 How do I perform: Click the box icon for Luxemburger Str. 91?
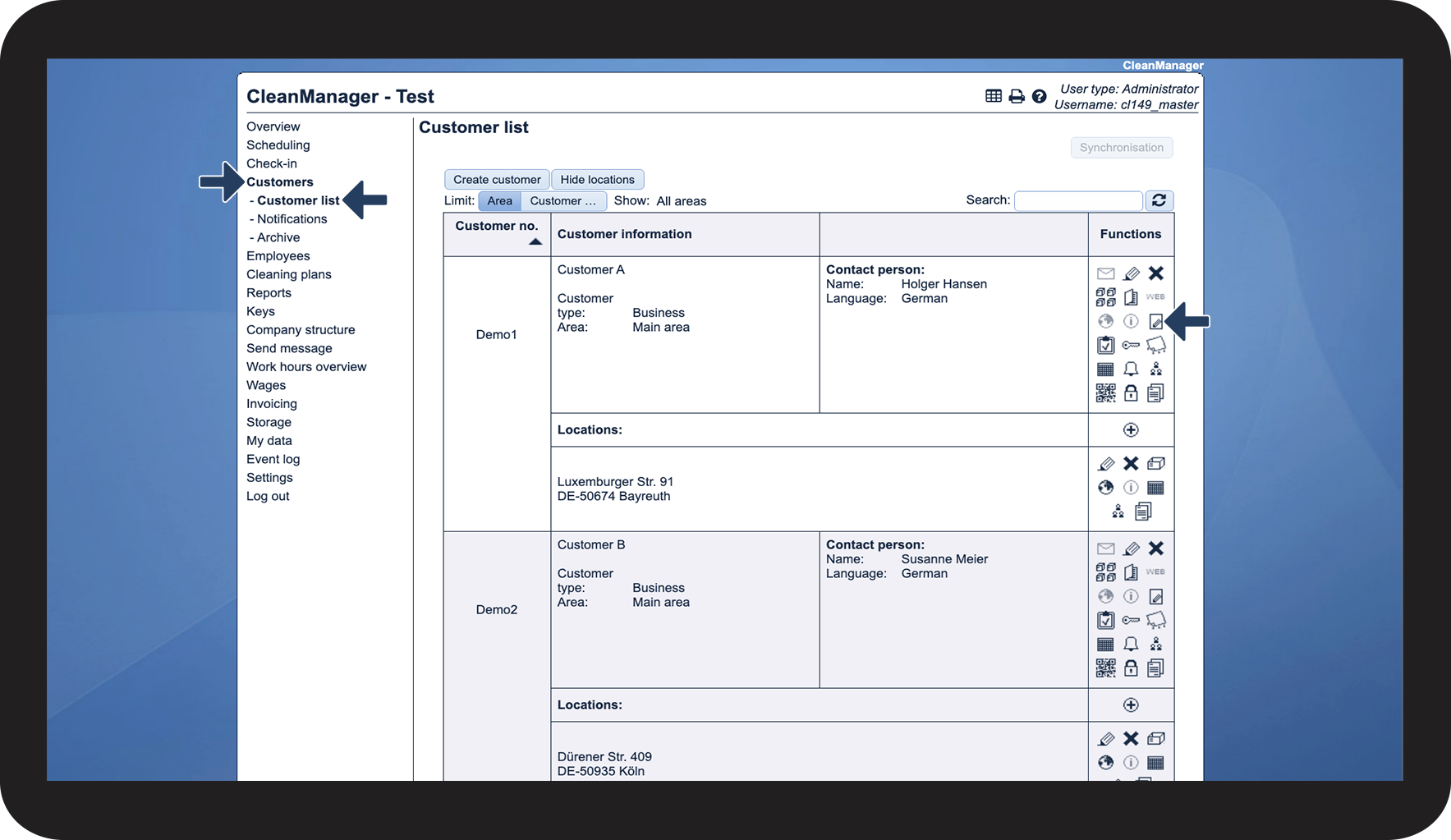click(1156, 464)
